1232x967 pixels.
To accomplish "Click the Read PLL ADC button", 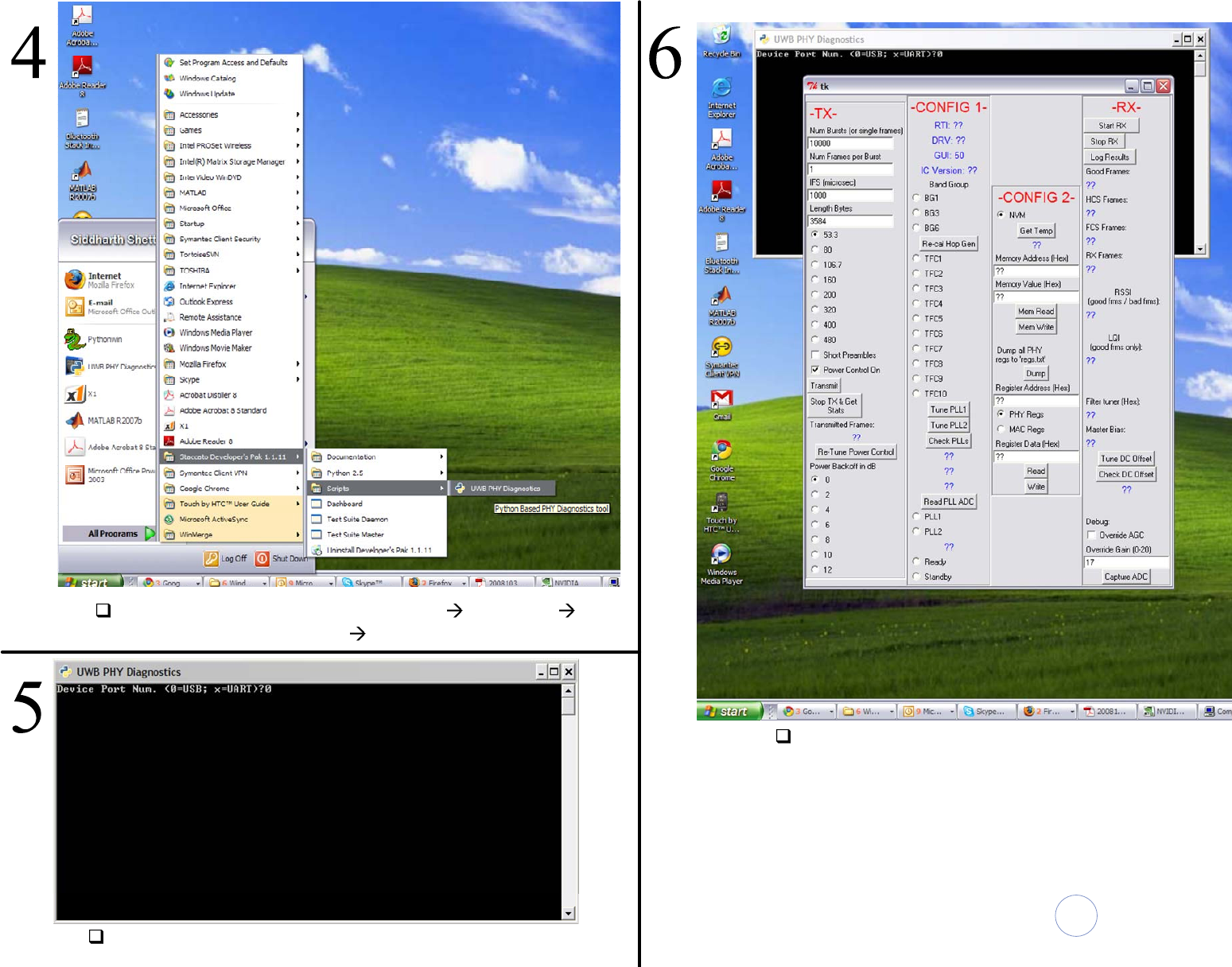I will coord(948,502).
